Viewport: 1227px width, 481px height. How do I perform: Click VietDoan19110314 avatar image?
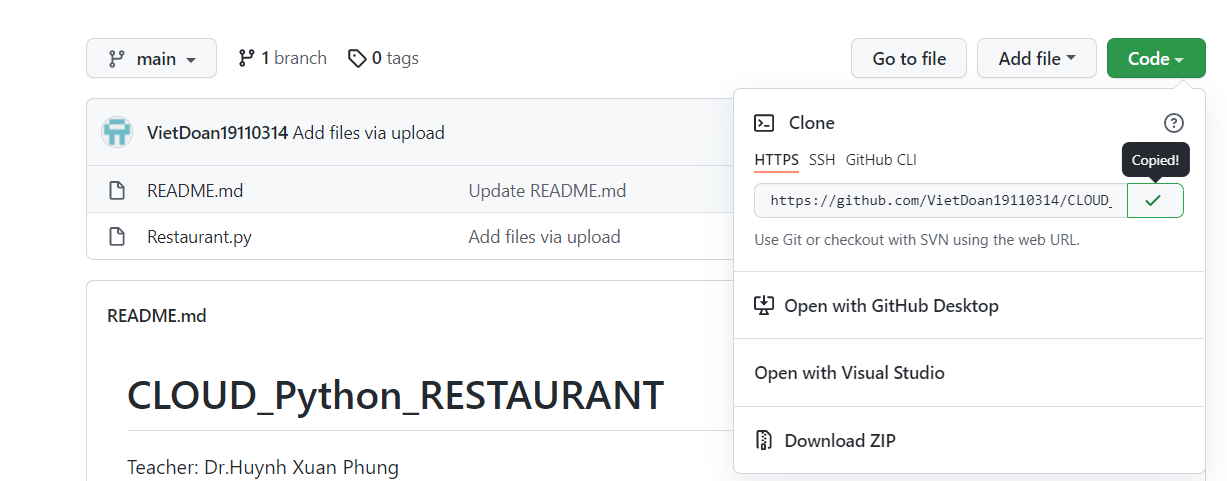tap(117, 132)
